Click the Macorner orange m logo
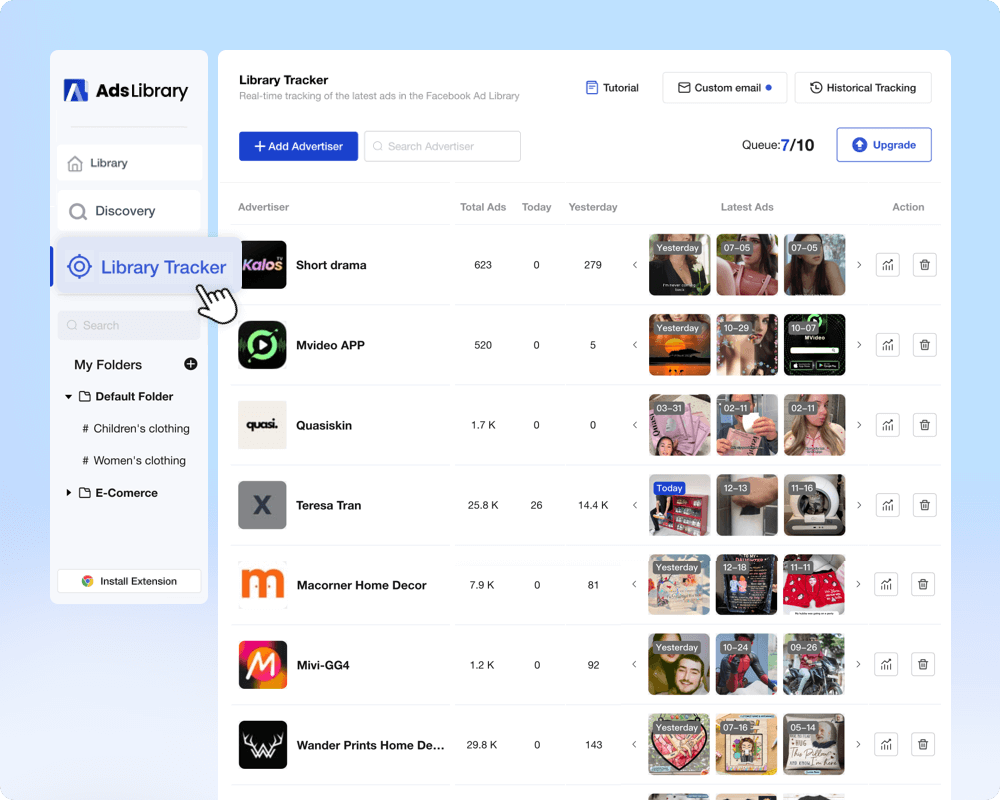The image size is (1000, 800). coord(263,585)
